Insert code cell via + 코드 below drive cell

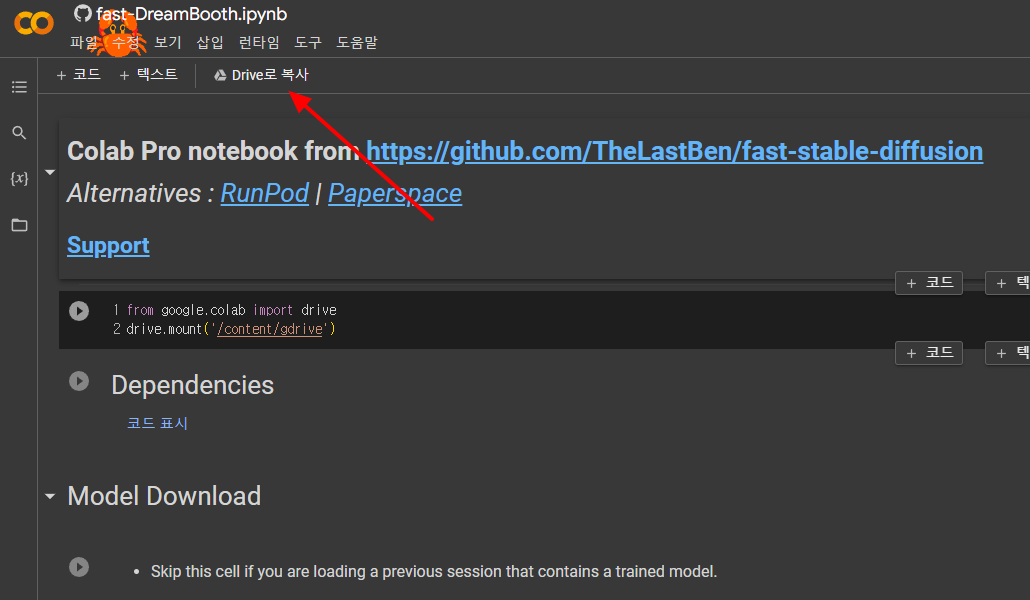929,353
